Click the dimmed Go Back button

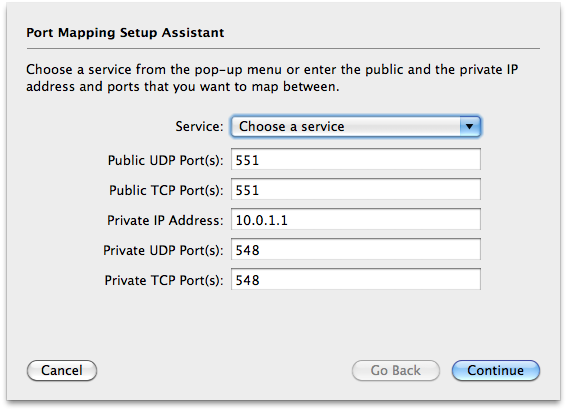click(396, 371)
